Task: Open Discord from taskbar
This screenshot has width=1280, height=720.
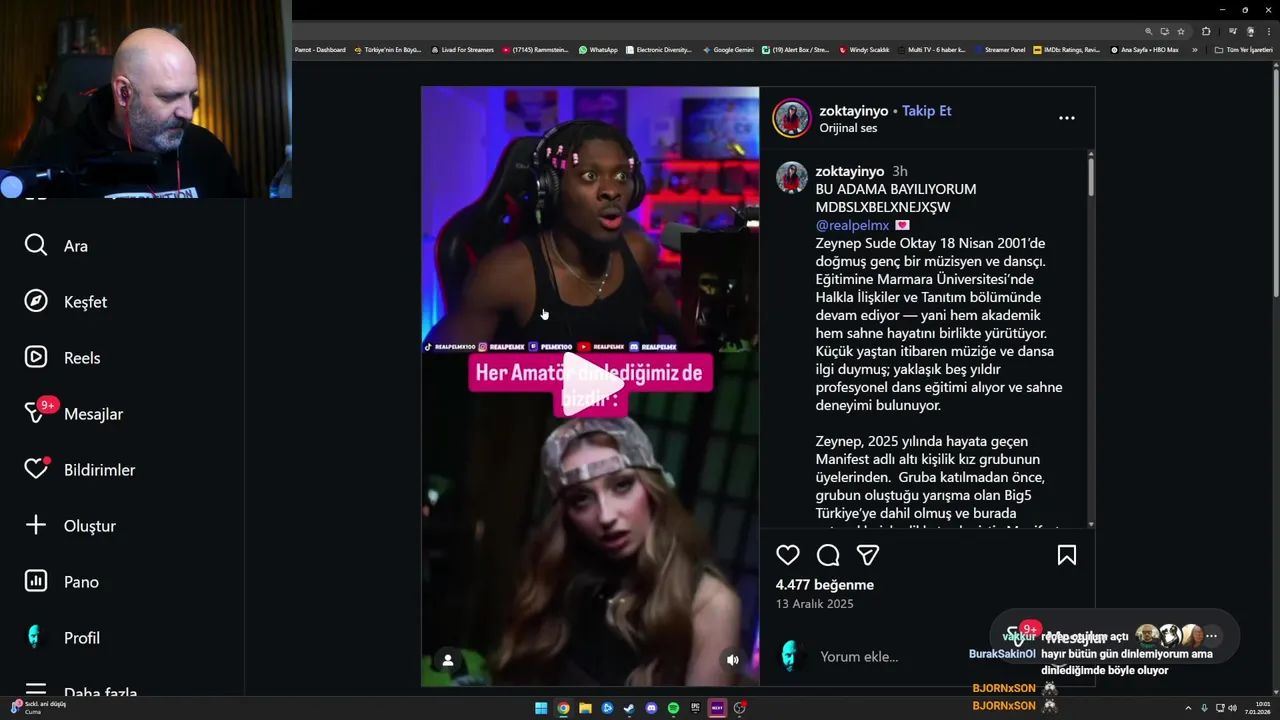Action: (x=651, y=708)
